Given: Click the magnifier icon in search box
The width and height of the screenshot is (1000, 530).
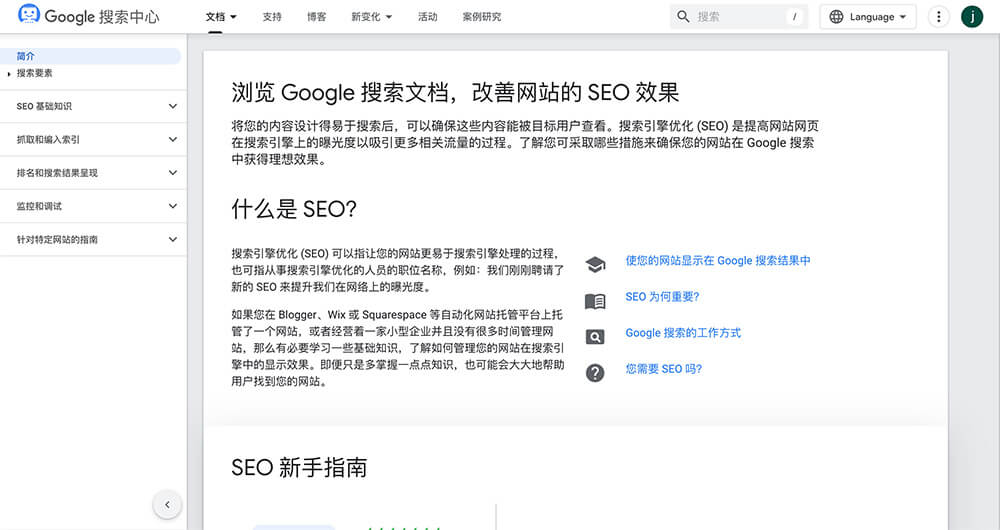Looking at the screenshot, I should click(x=683, y=17).
